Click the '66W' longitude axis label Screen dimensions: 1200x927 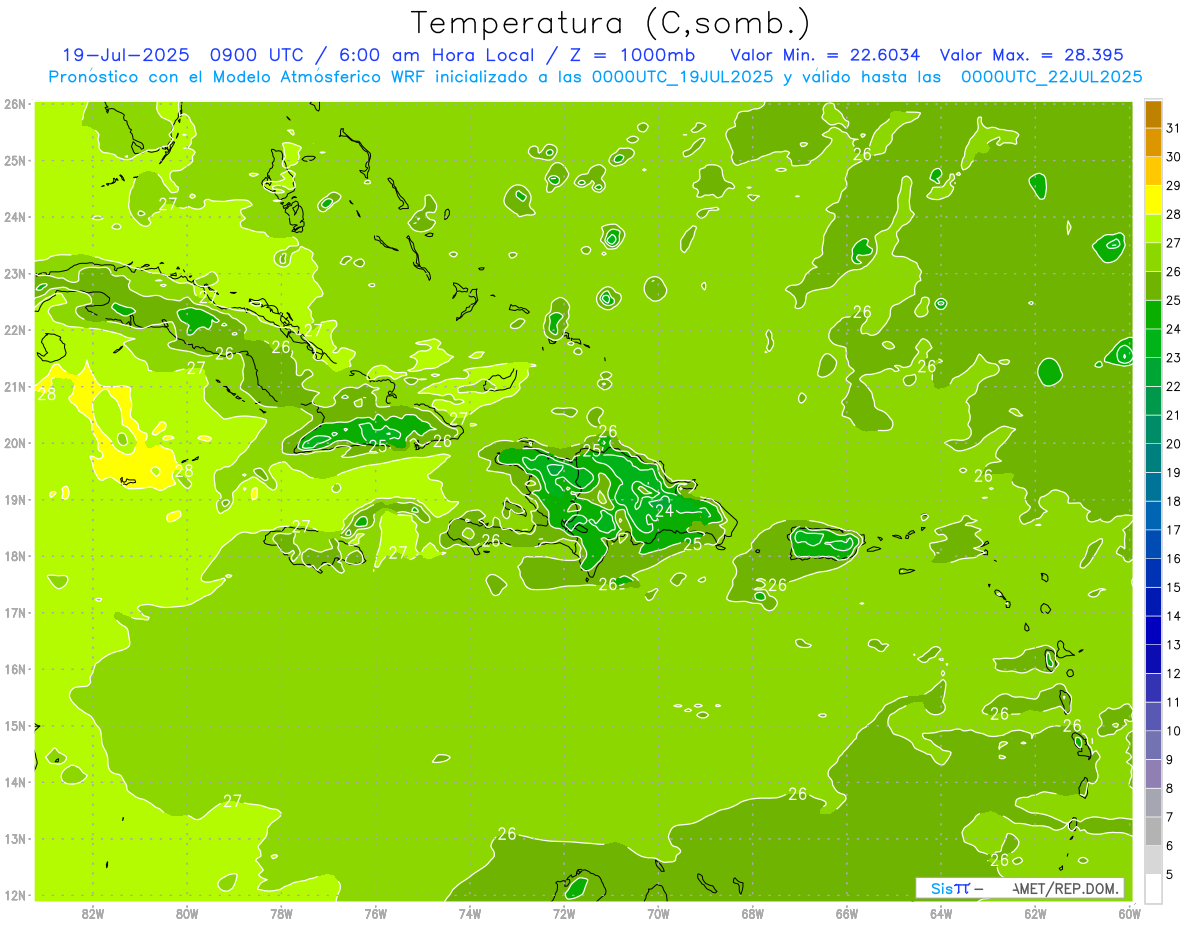tap(847, 913)
